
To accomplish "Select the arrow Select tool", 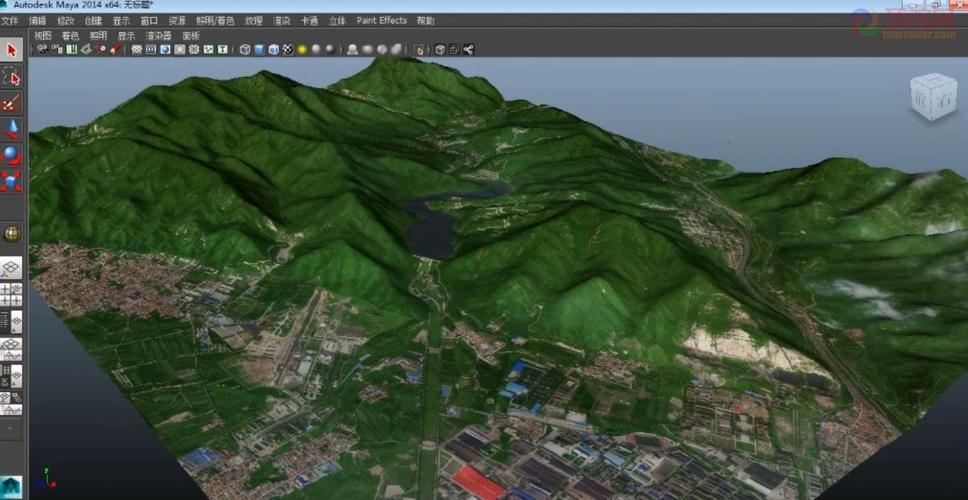I will pos(12,50).
